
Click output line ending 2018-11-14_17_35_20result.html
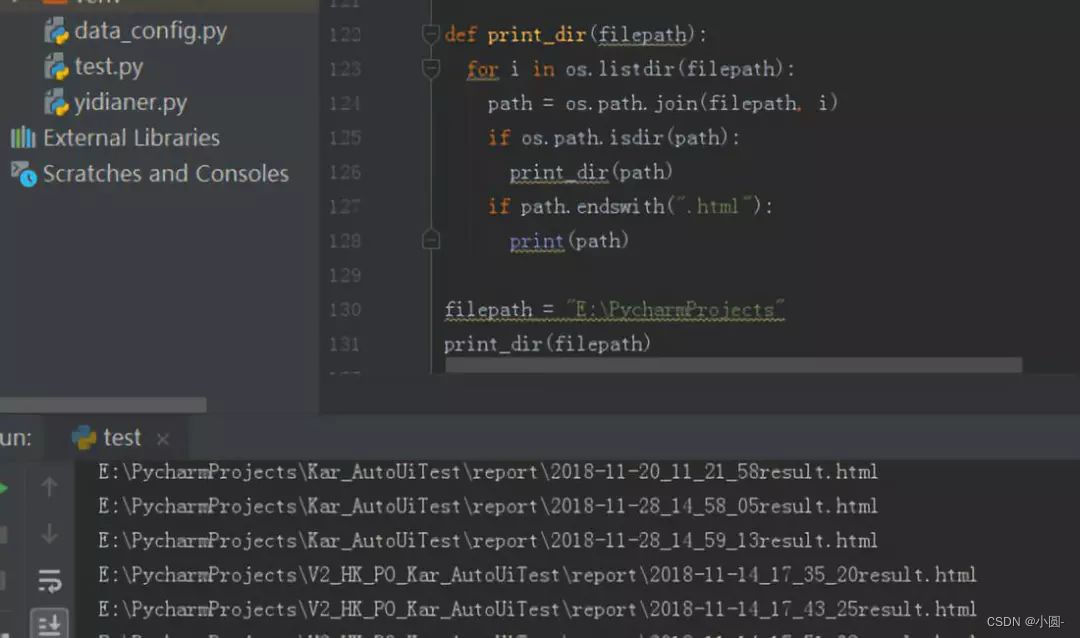point(537,575)
